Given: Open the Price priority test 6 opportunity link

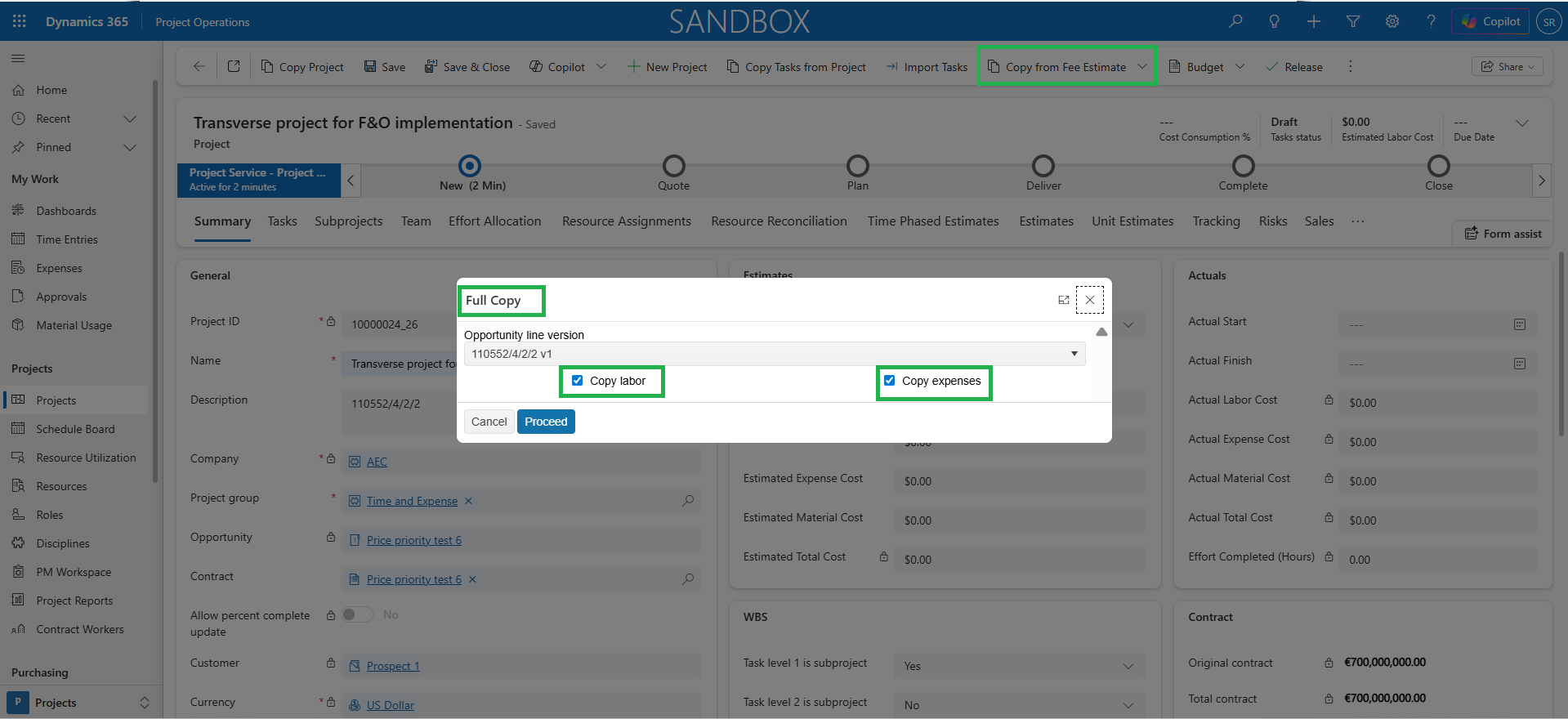Looking at the screenshot, I should pyautogui.click(x=413, y=540).
